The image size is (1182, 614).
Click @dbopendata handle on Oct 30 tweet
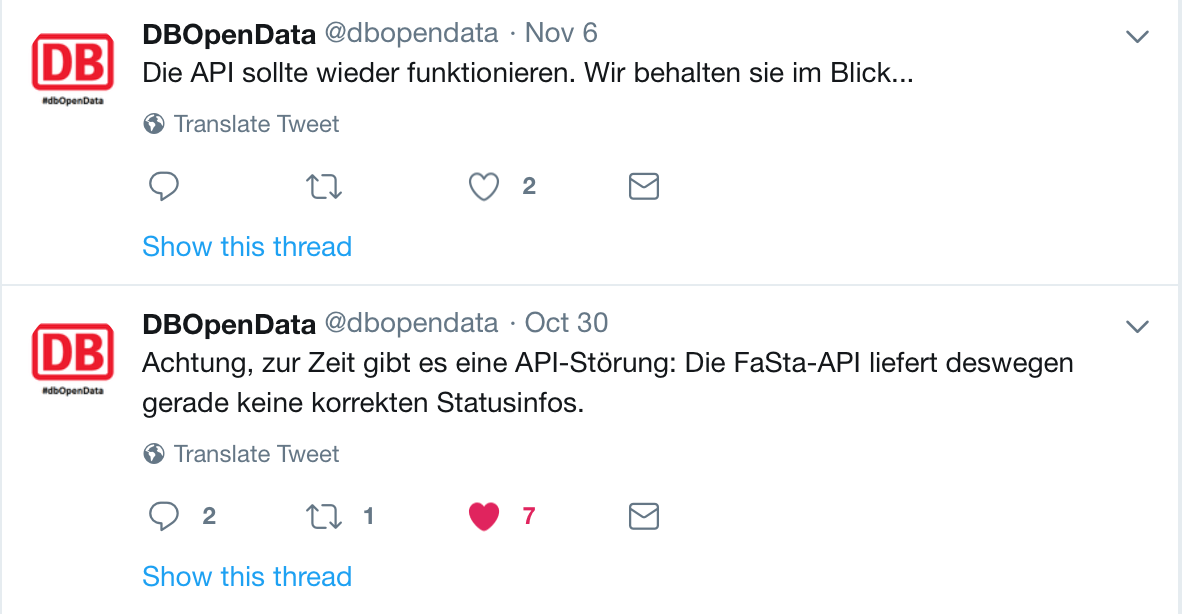tap(411, 323)
